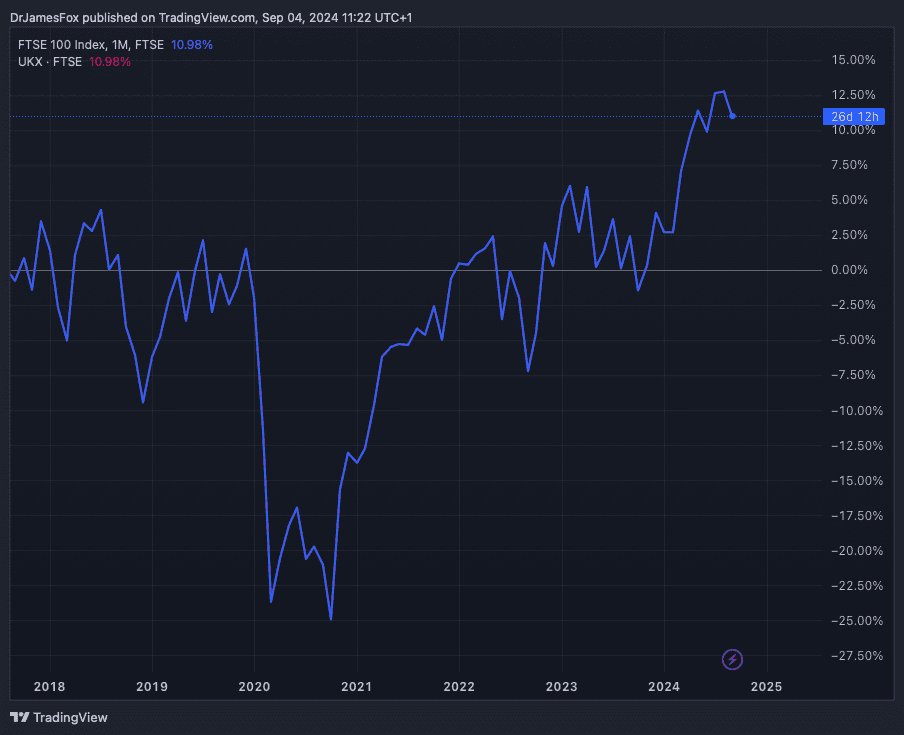Select the 2023 label on the time axis
Viewport: 904px width, 735px height.
pyautogui.click(x=561, y=686)
